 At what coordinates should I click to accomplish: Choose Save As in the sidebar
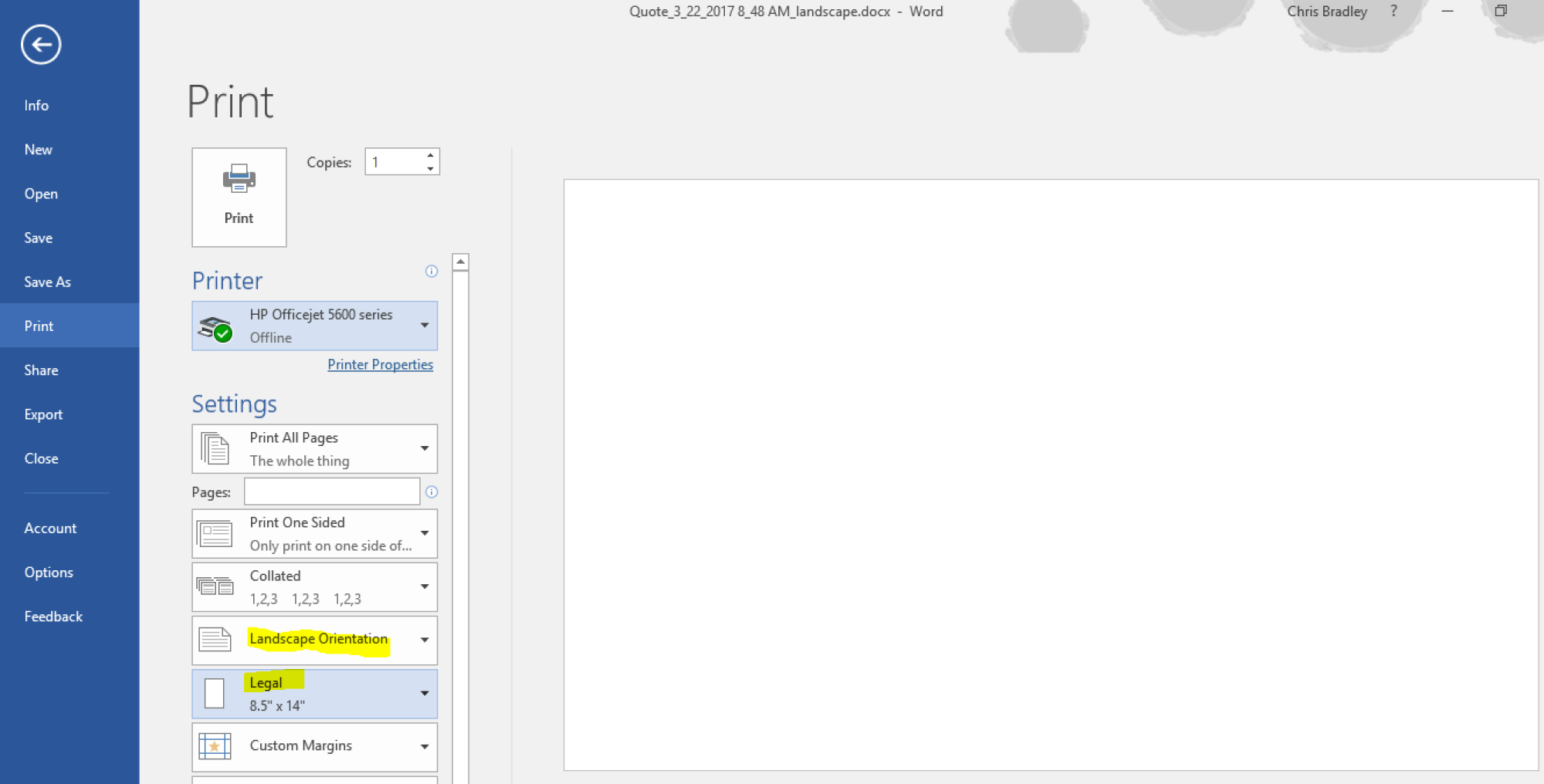tap(69, 282)
